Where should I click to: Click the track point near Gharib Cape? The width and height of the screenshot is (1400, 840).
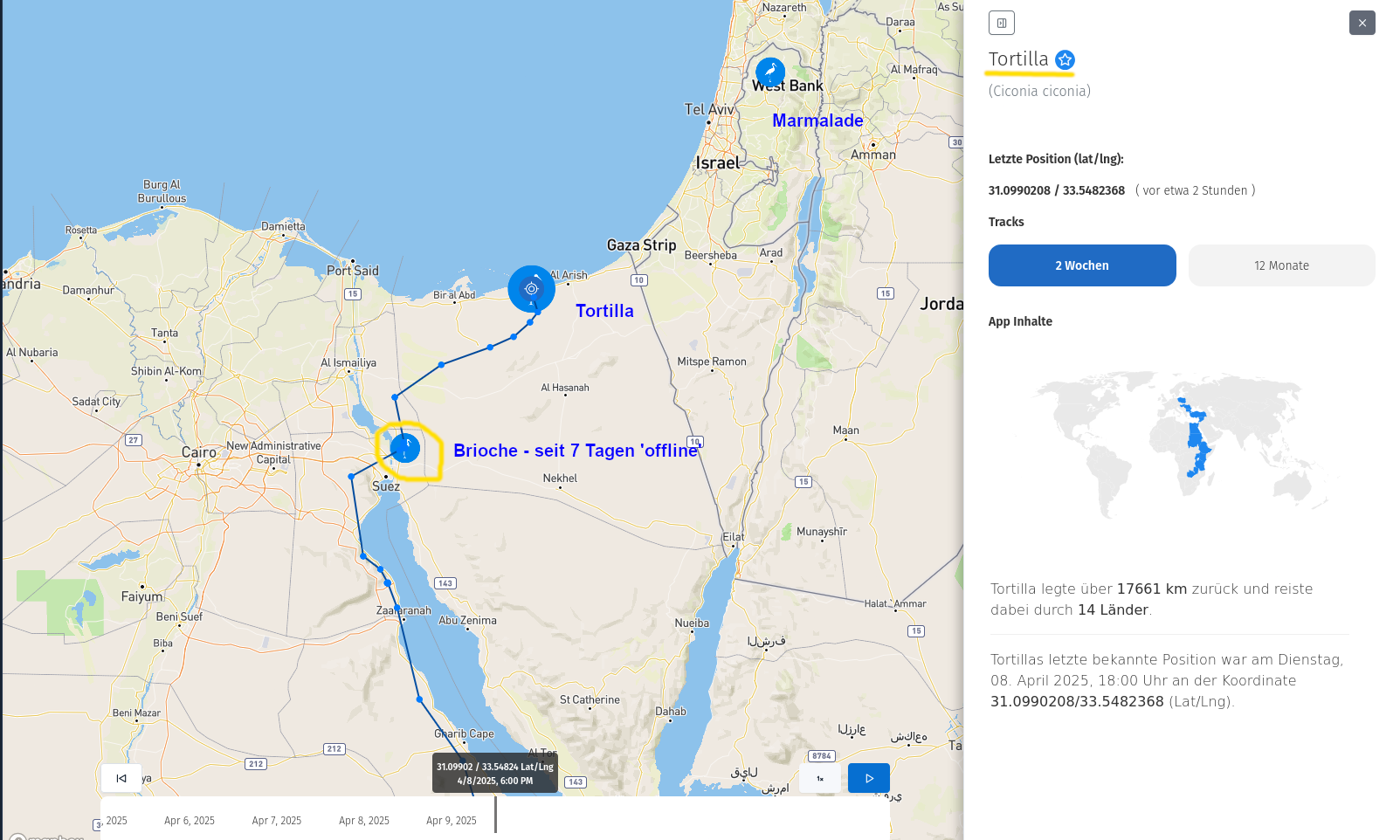point(419,699)
